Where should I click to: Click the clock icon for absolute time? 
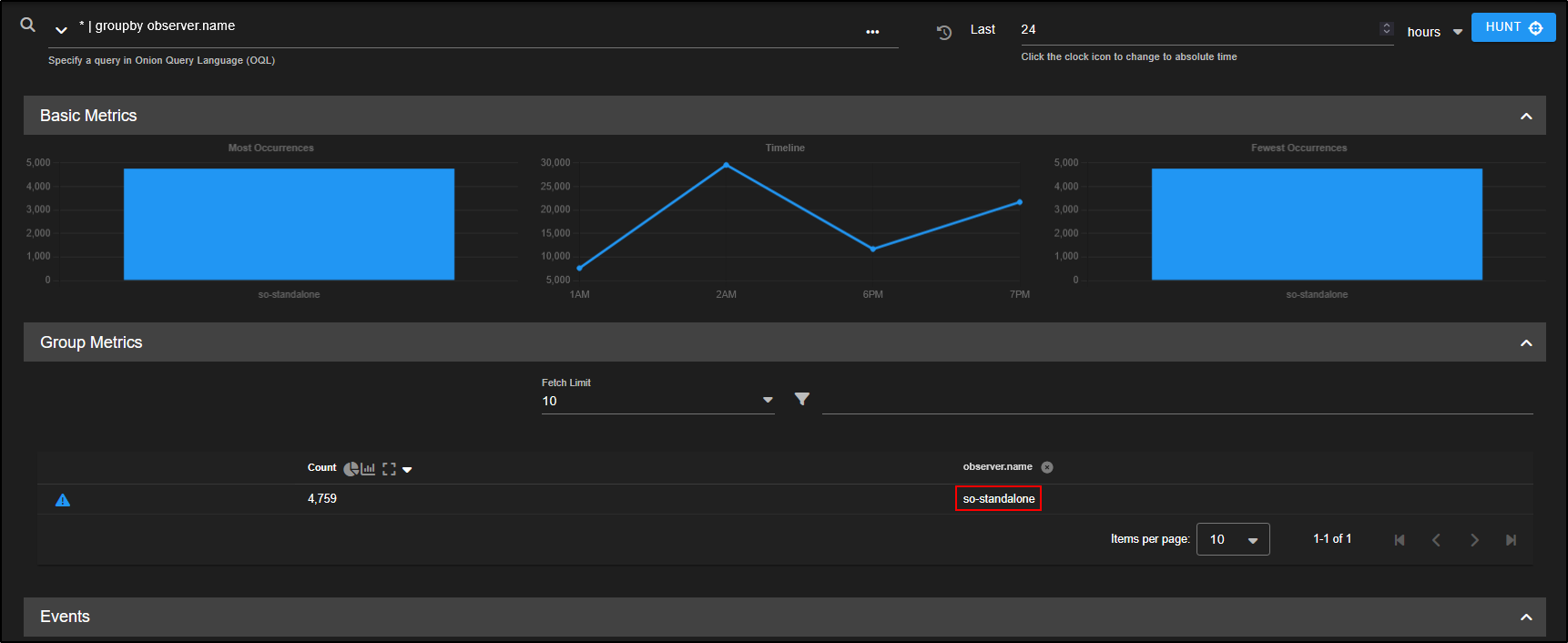[x=944, y=32]
